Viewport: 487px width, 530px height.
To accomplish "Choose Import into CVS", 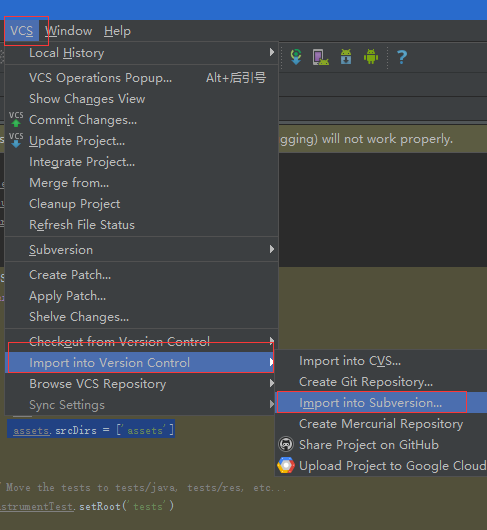I will point(381,361).
